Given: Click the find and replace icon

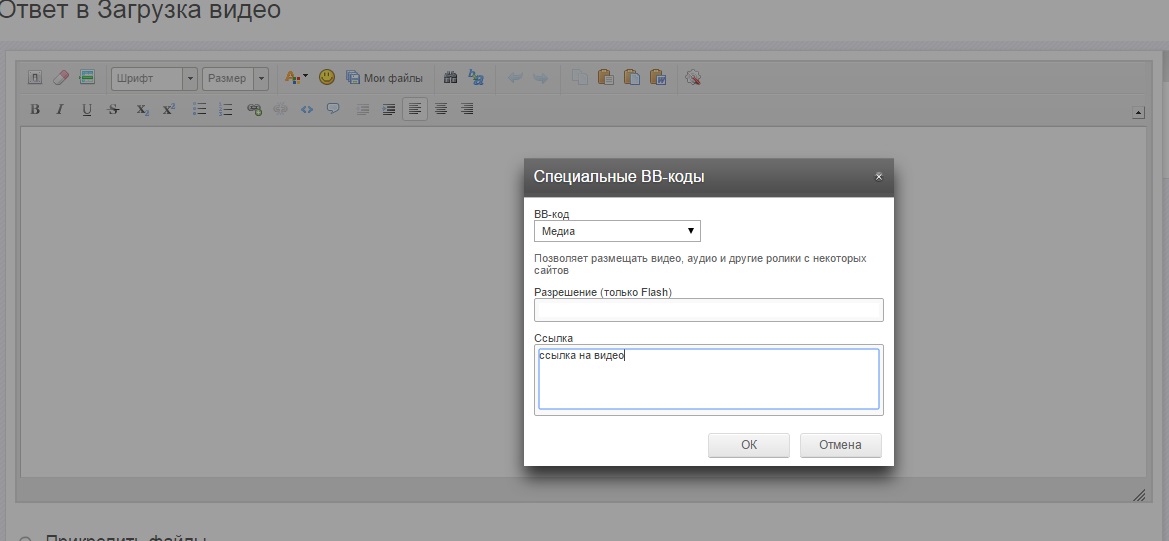Looking at the screenshot, I should pyautogui.click(x=476, y=77).
